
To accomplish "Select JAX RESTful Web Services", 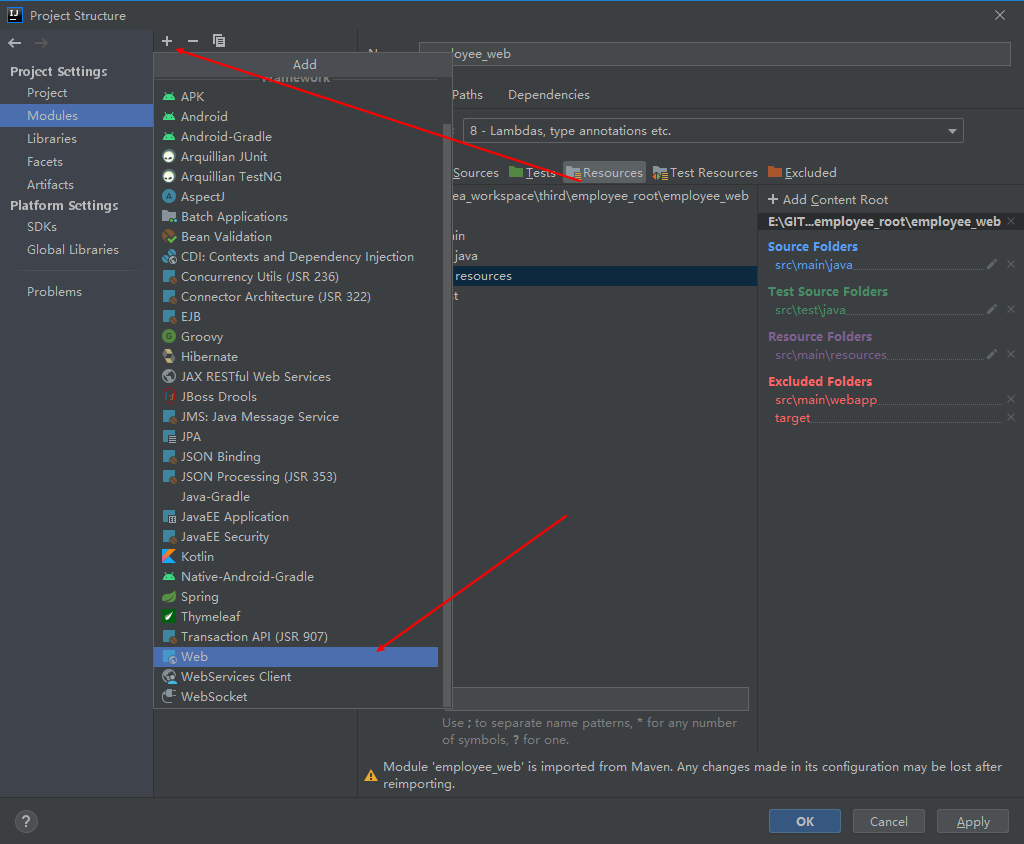I will point(296,377).
